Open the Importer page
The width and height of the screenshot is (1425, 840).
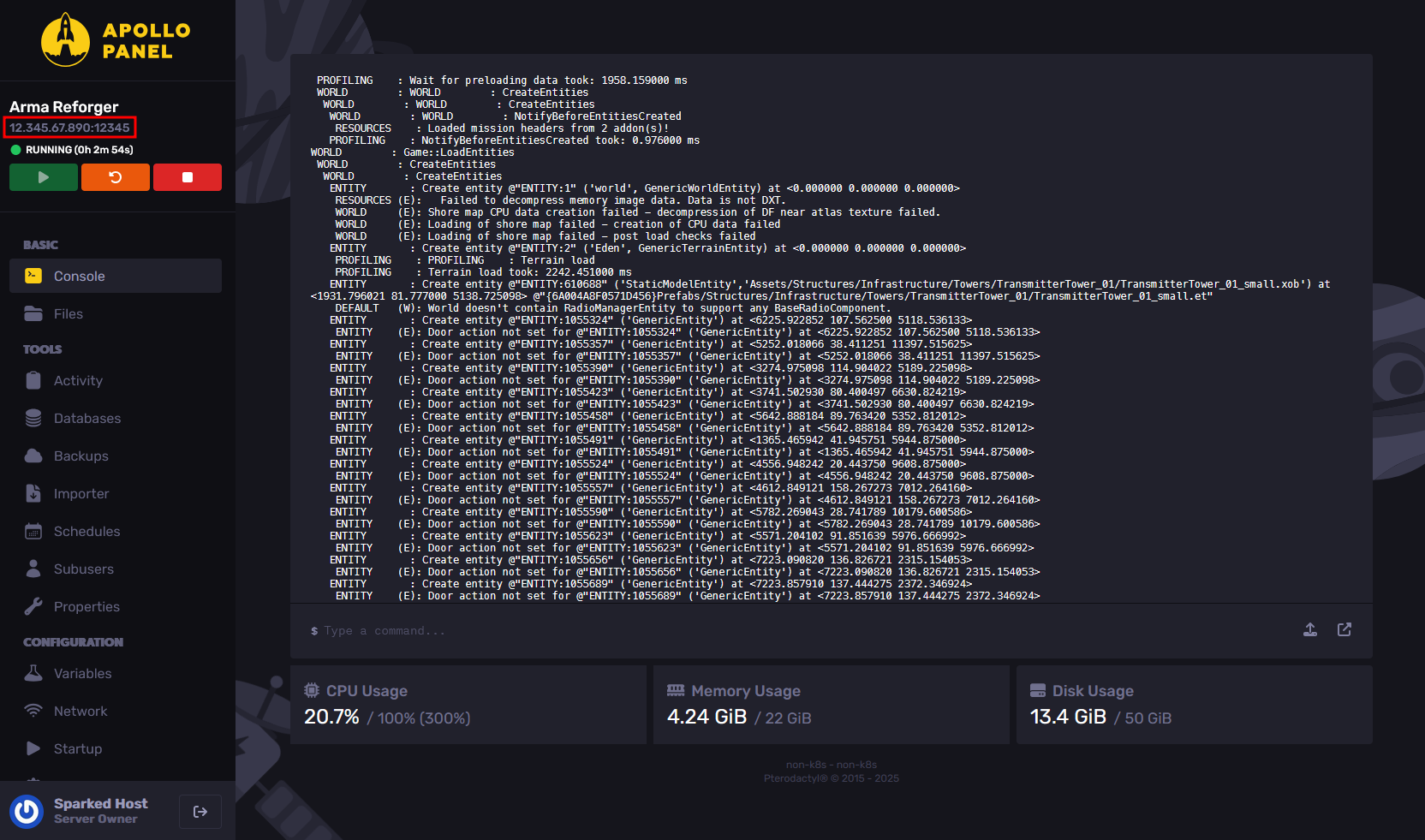click(116, 493)
